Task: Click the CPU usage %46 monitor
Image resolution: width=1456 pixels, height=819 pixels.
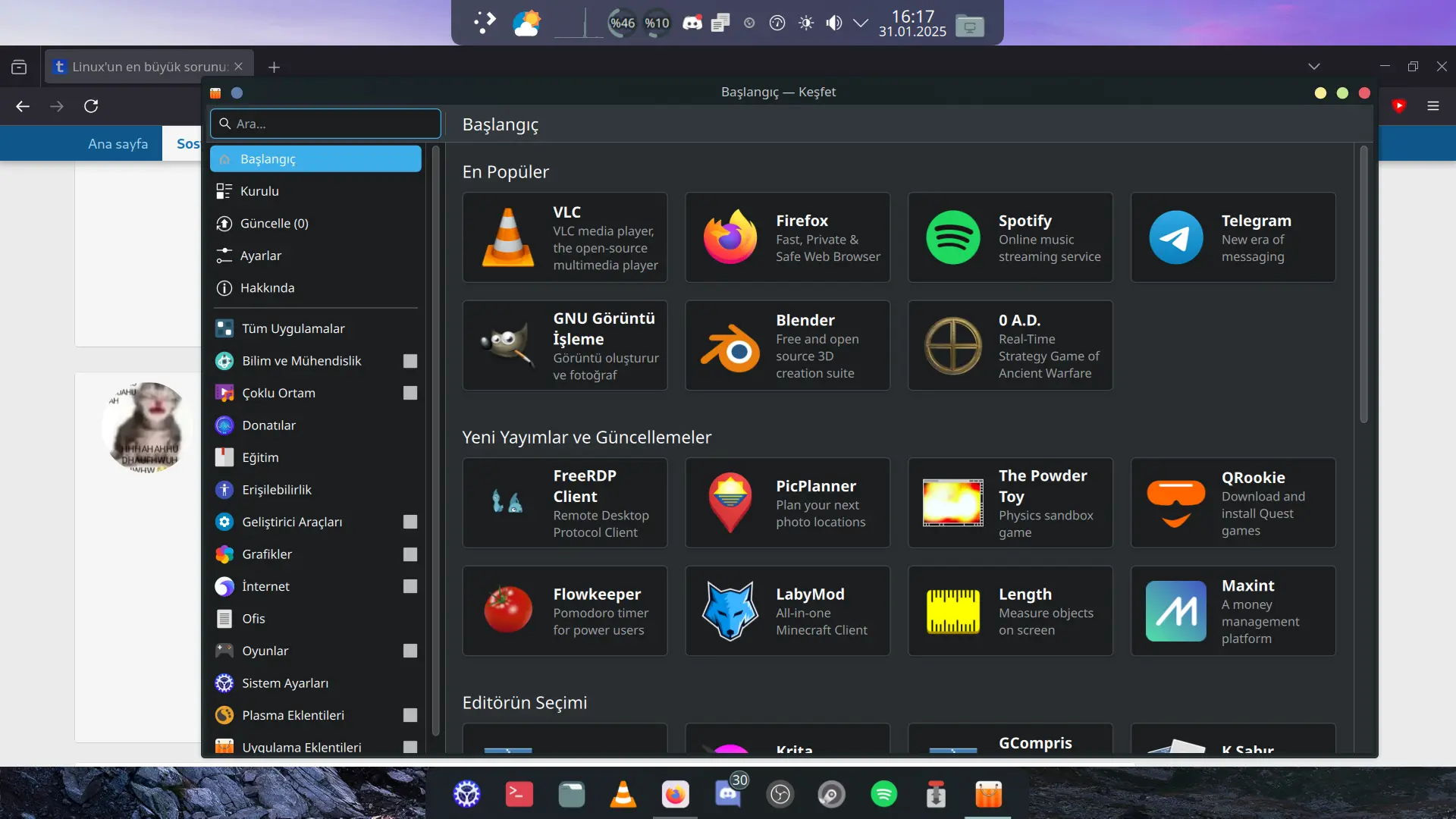Action: coord(623,23)
